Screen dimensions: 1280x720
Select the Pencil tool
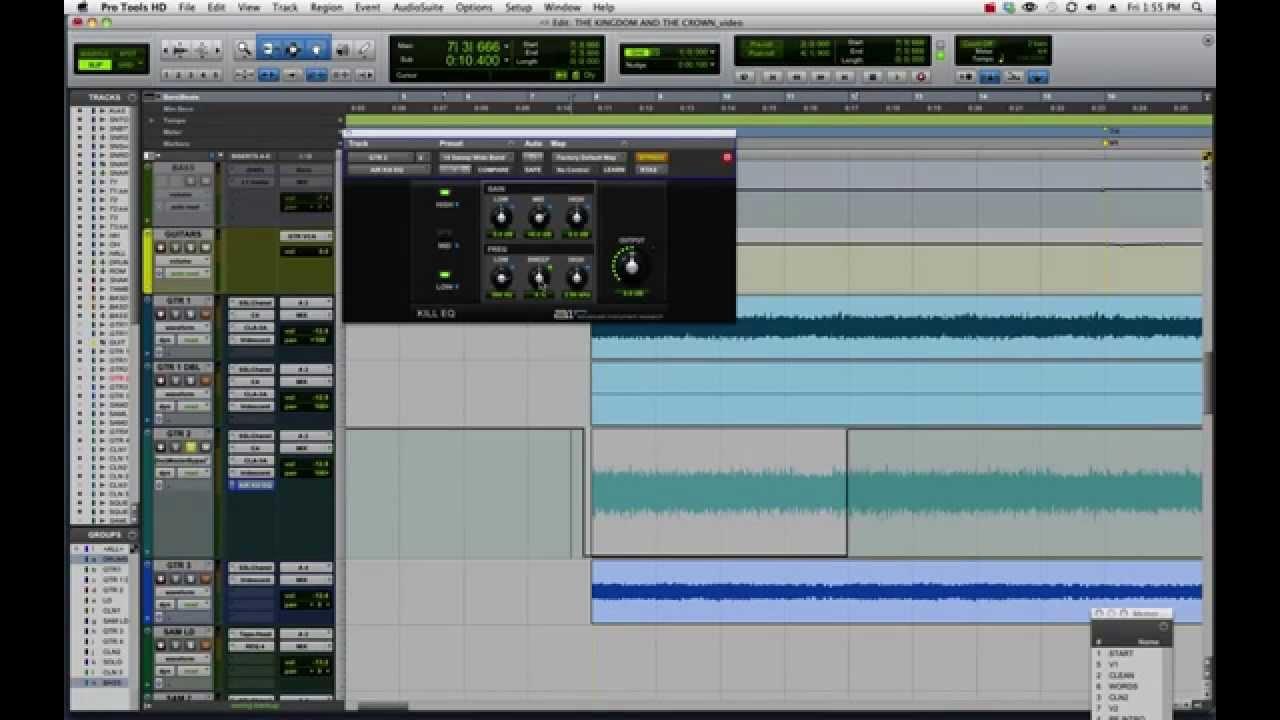pos(365,49)
